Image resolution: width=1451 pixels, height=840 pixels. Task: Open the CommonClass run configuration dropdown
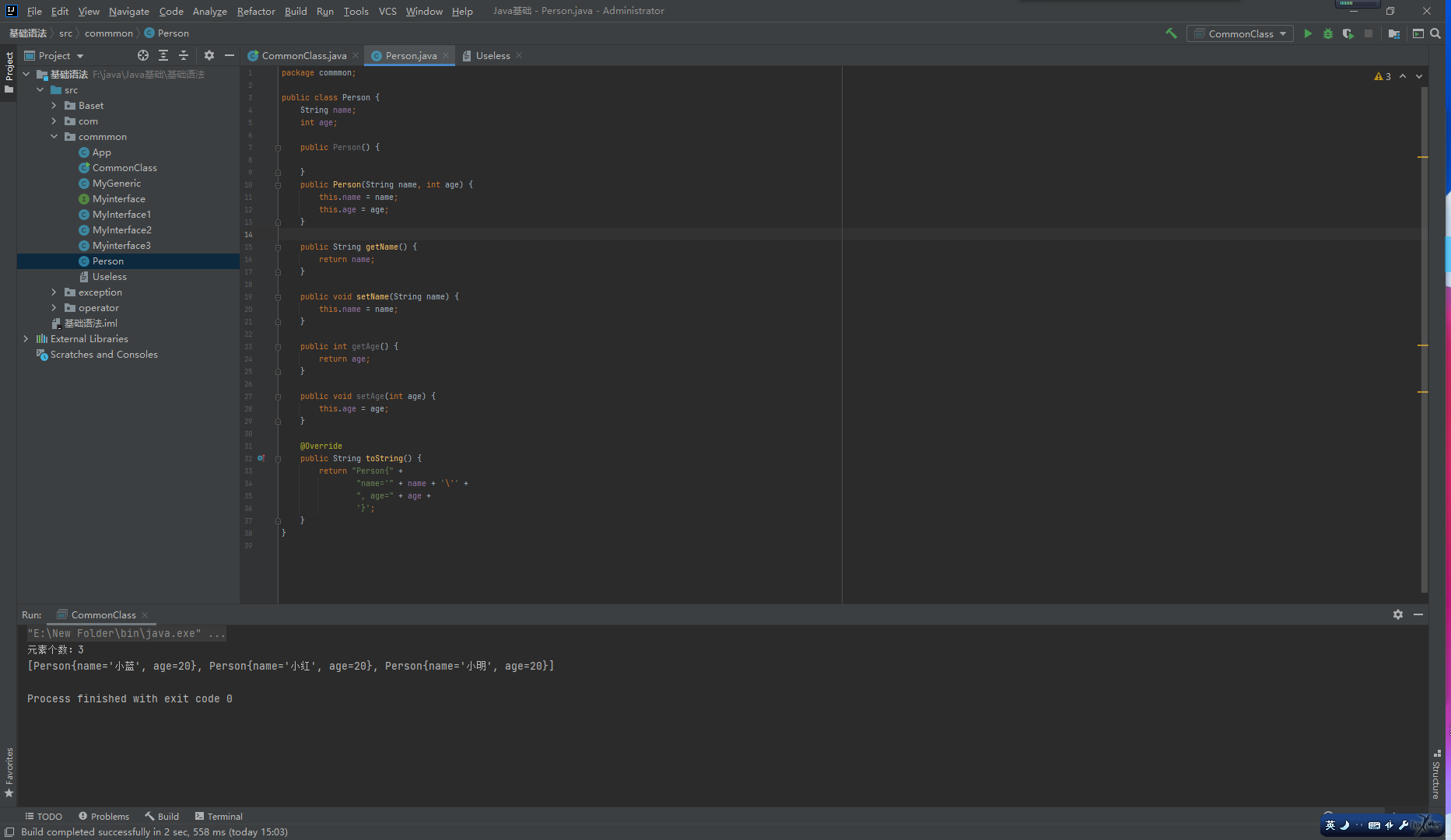click(x=1240, y=33)
